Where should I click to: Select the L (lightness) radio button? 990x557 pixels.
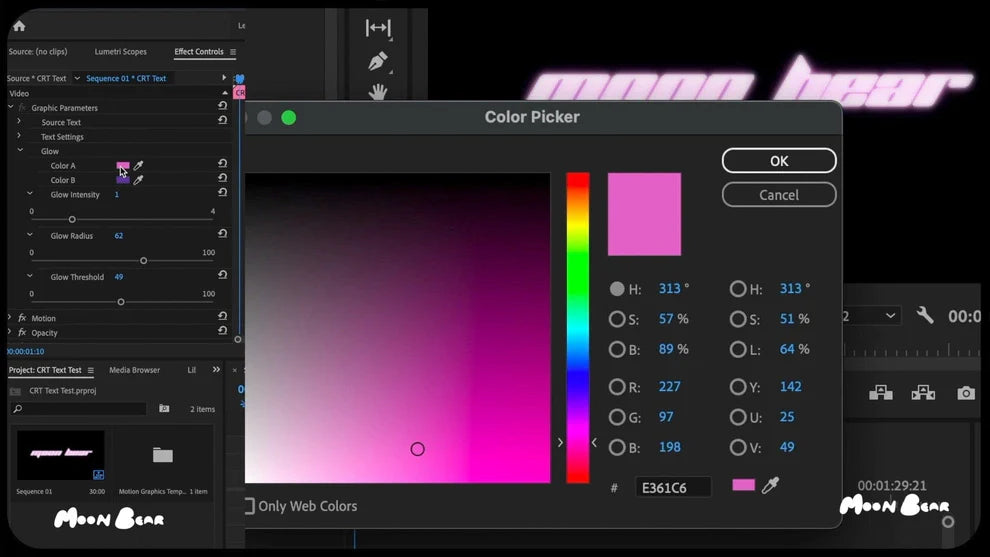pyautogui.click(x=738, y=349)
